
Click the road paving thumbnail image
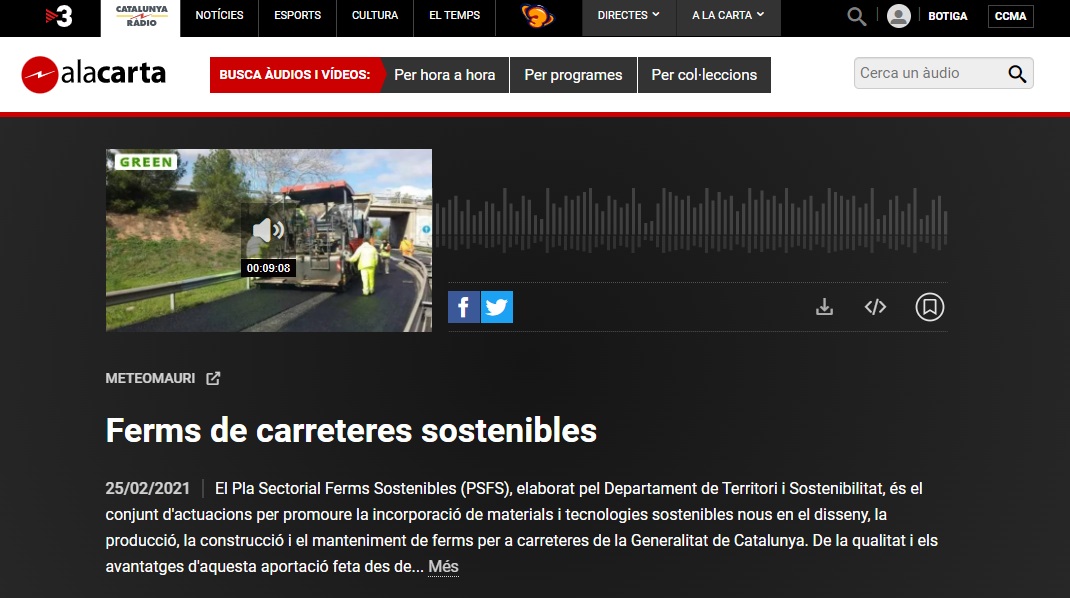[x=269, y=240]
